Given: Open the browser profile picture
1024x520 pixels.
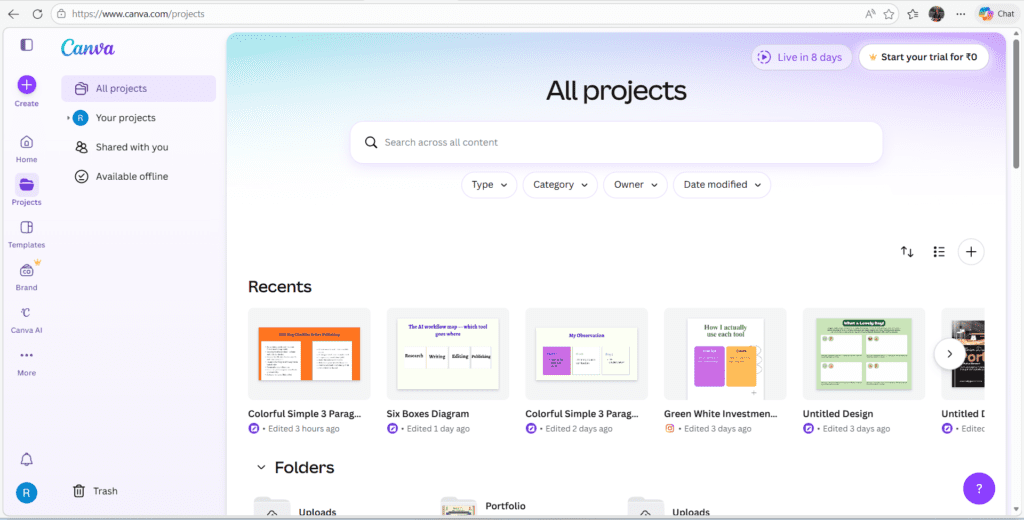Looking at the screenshot, I should 936,14.
